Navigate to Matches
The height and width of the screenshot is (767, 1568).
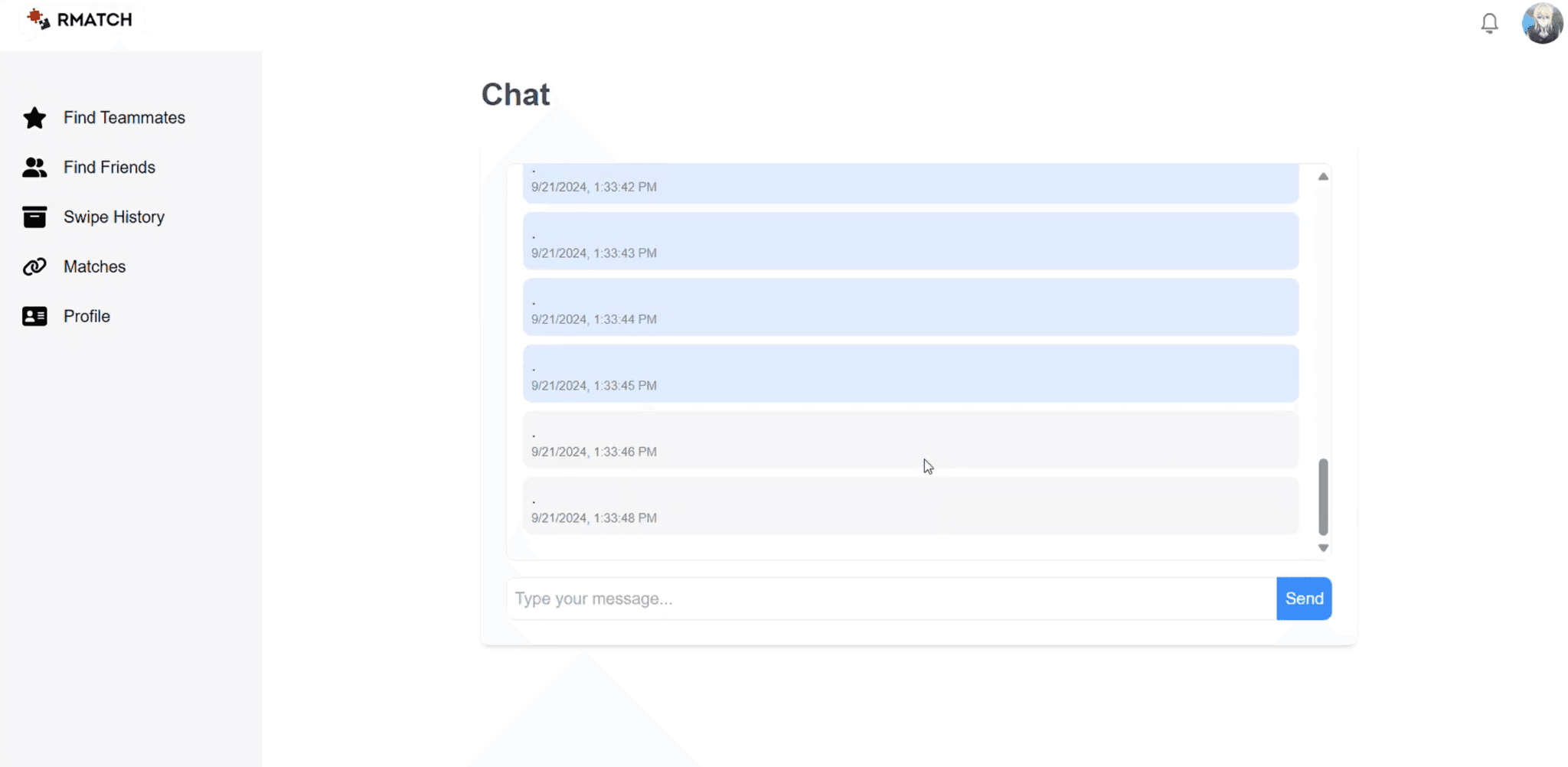point(95,267)
